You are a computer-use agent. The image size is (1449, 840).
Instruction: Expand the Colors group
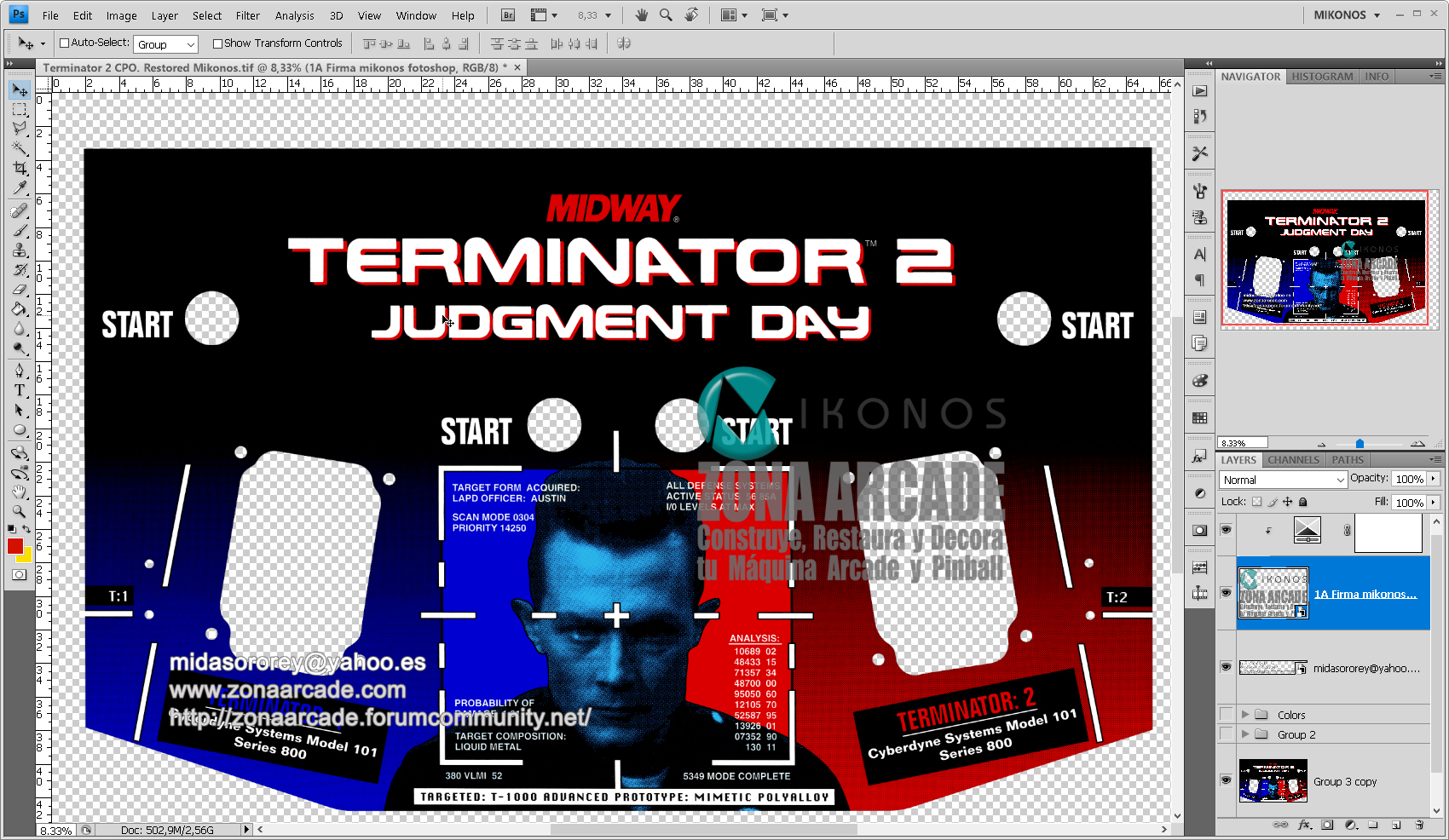point(1246,715)
